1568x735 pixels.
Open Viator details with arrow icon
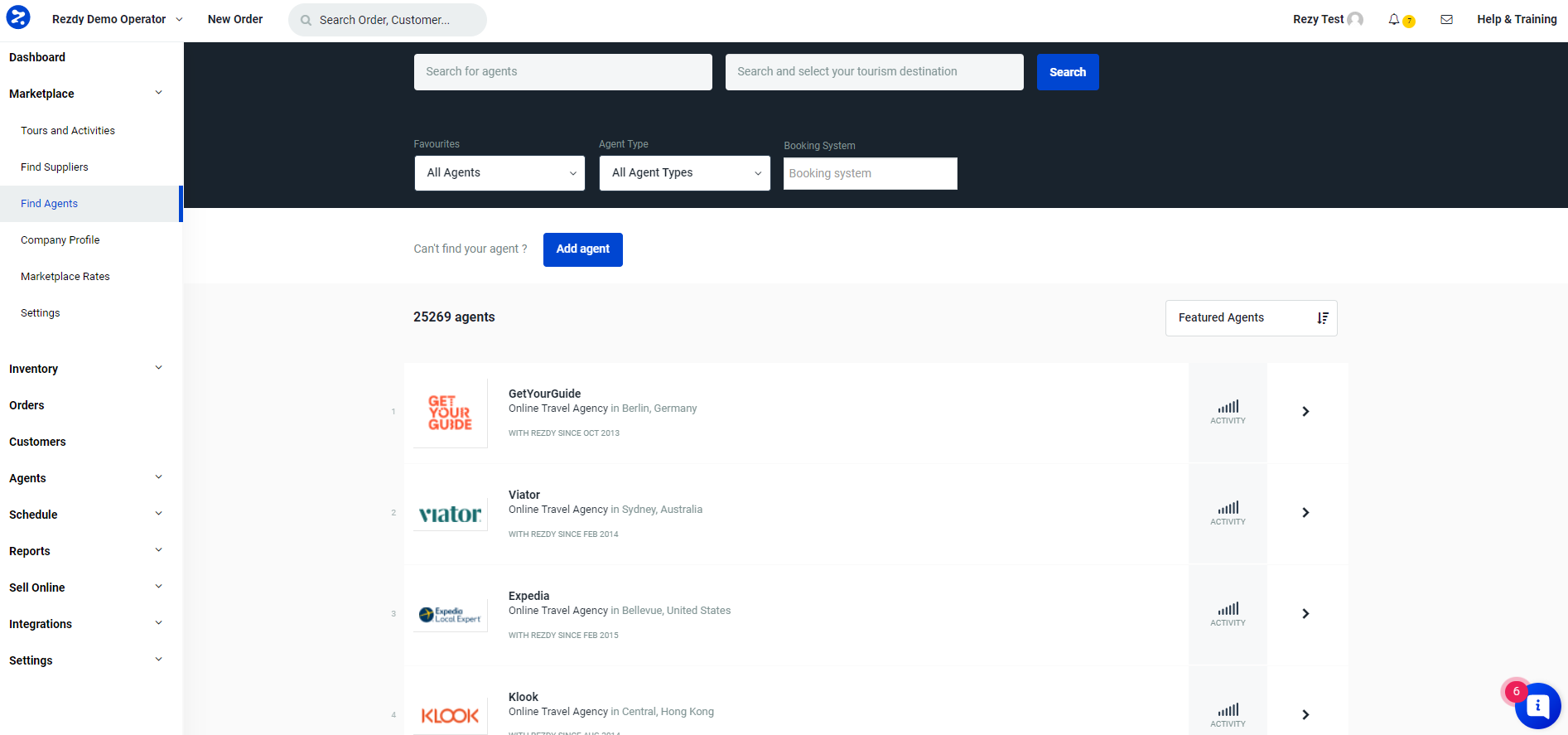coord(1305,513)
